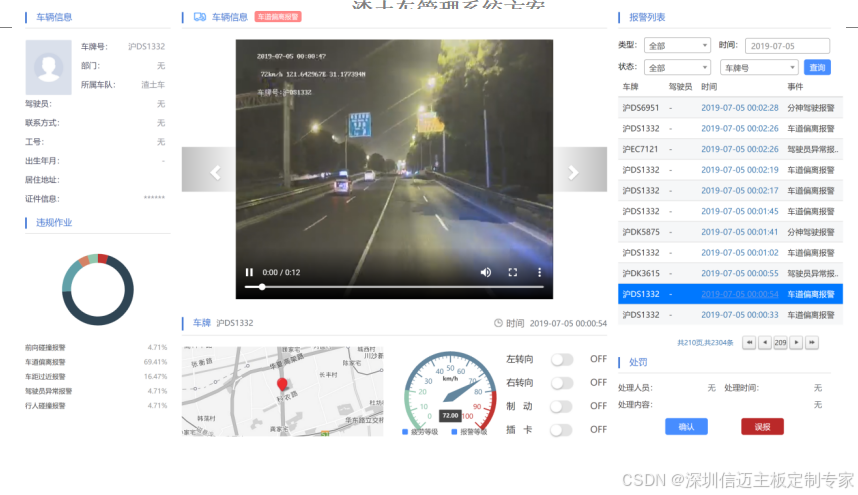The image size is (858, 495).
Task: Click the 查询 search button
Action: point(817,68)
